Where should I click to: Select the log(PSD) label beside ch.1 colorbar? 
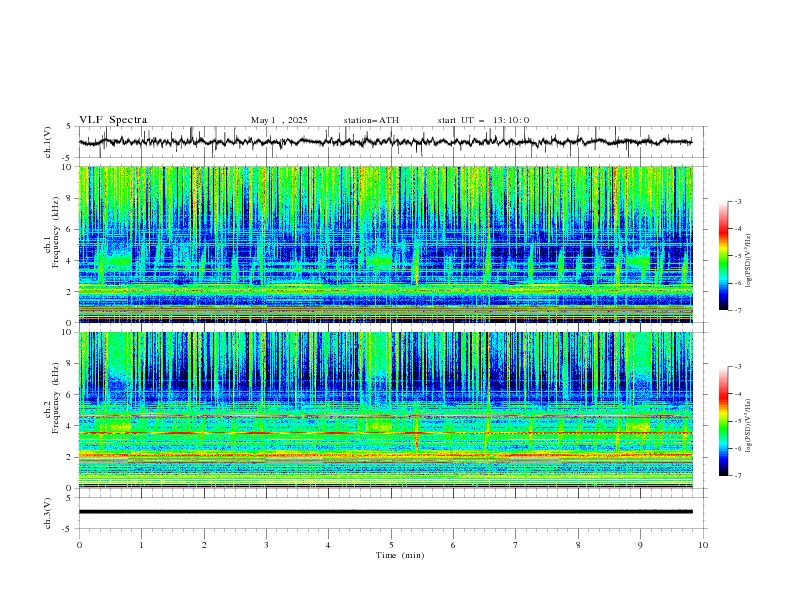pyautogui.click(x=749, y=261)
